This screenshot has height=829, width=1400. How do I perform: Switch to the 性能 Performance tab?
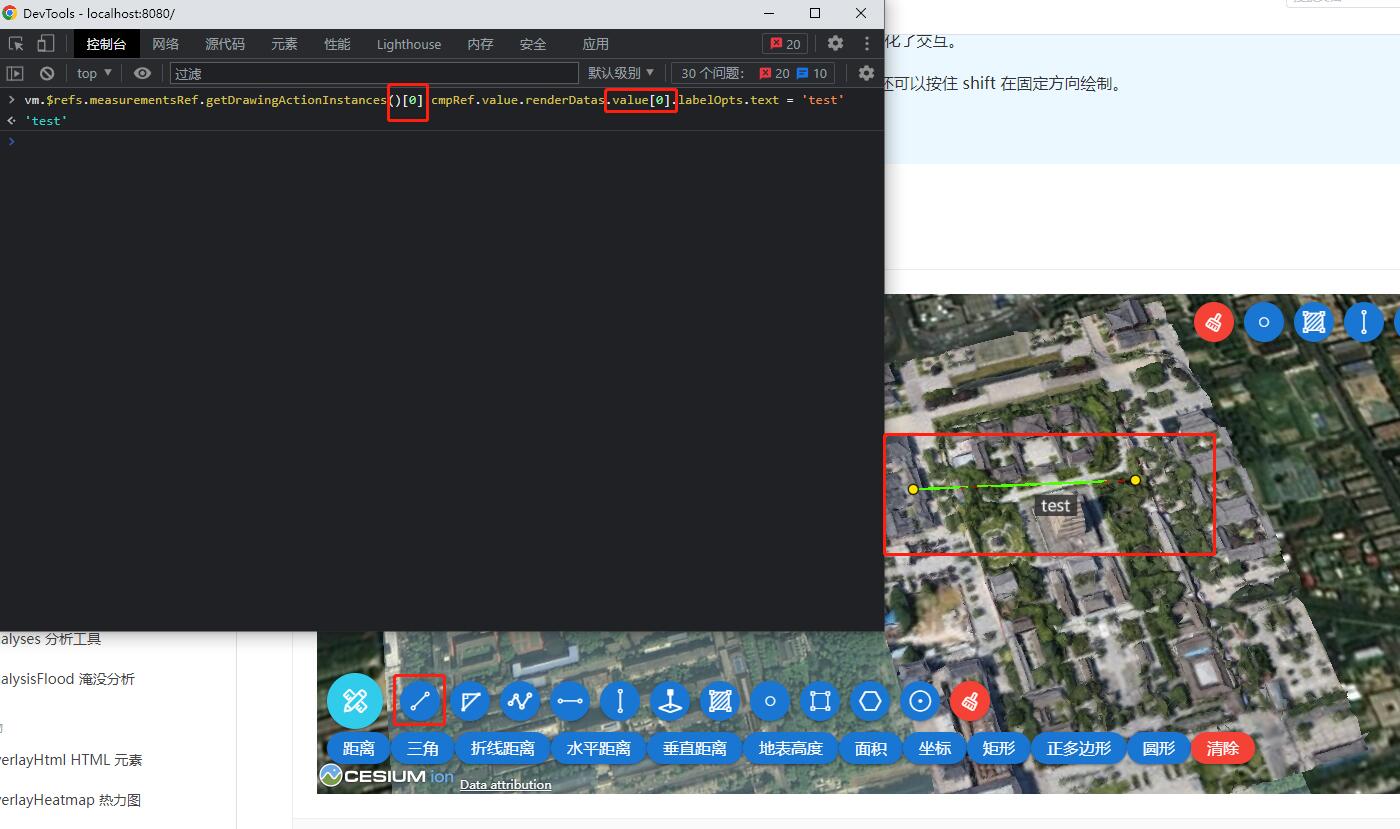[x=337, y=44]
